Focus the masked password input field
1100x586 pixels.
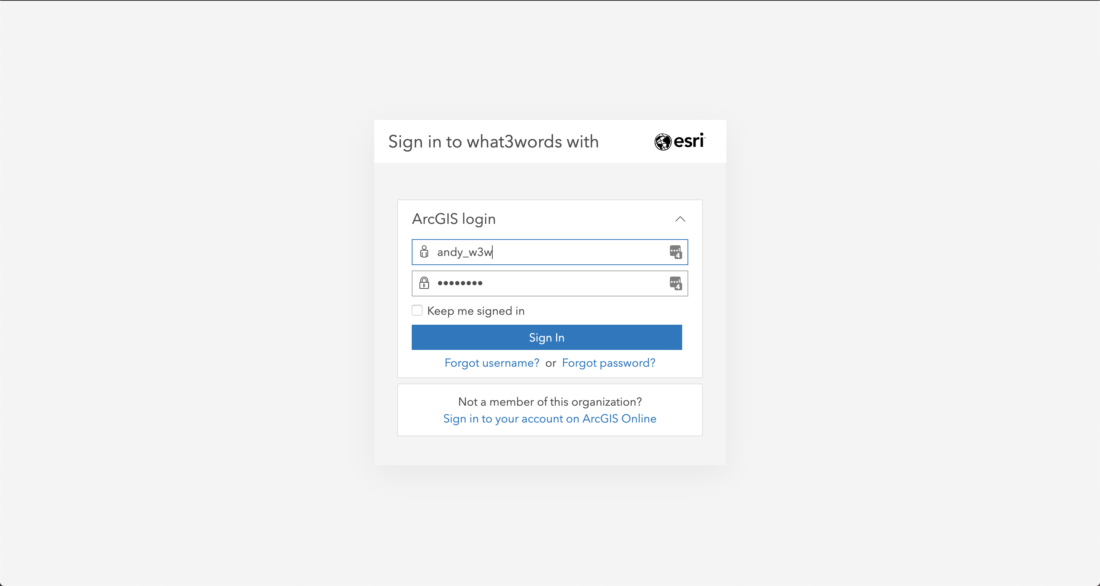(549, 284)
